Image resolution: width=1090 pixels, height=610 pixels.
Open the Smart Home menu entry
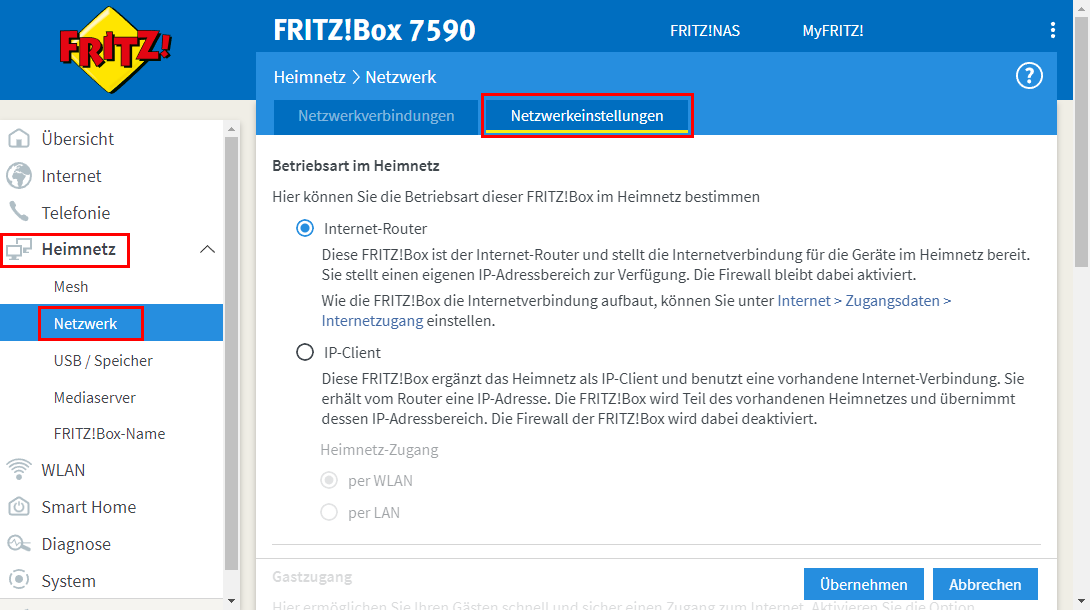tap(89, 507)
